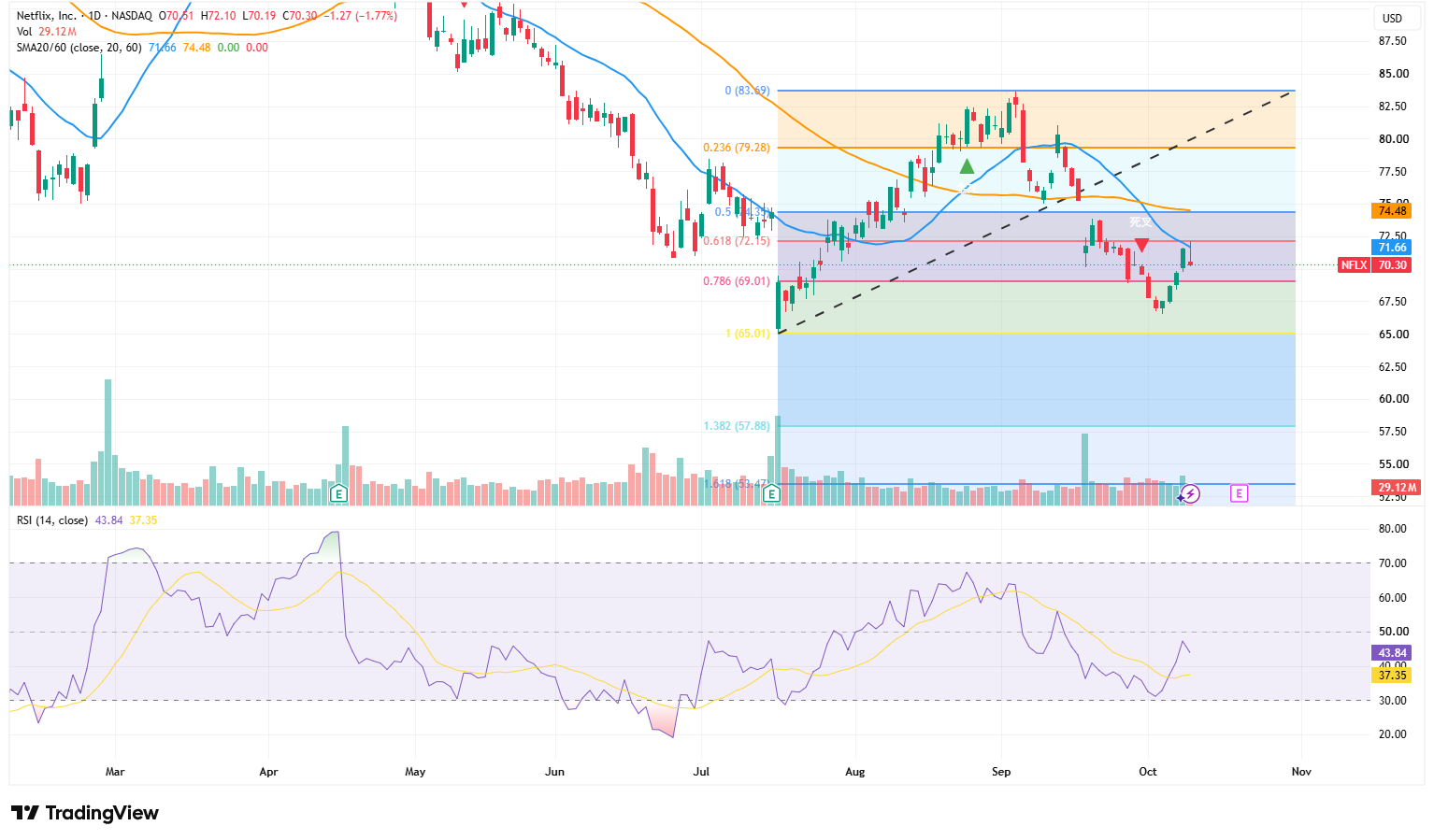Open the USD currency selector

[1392, 18]
